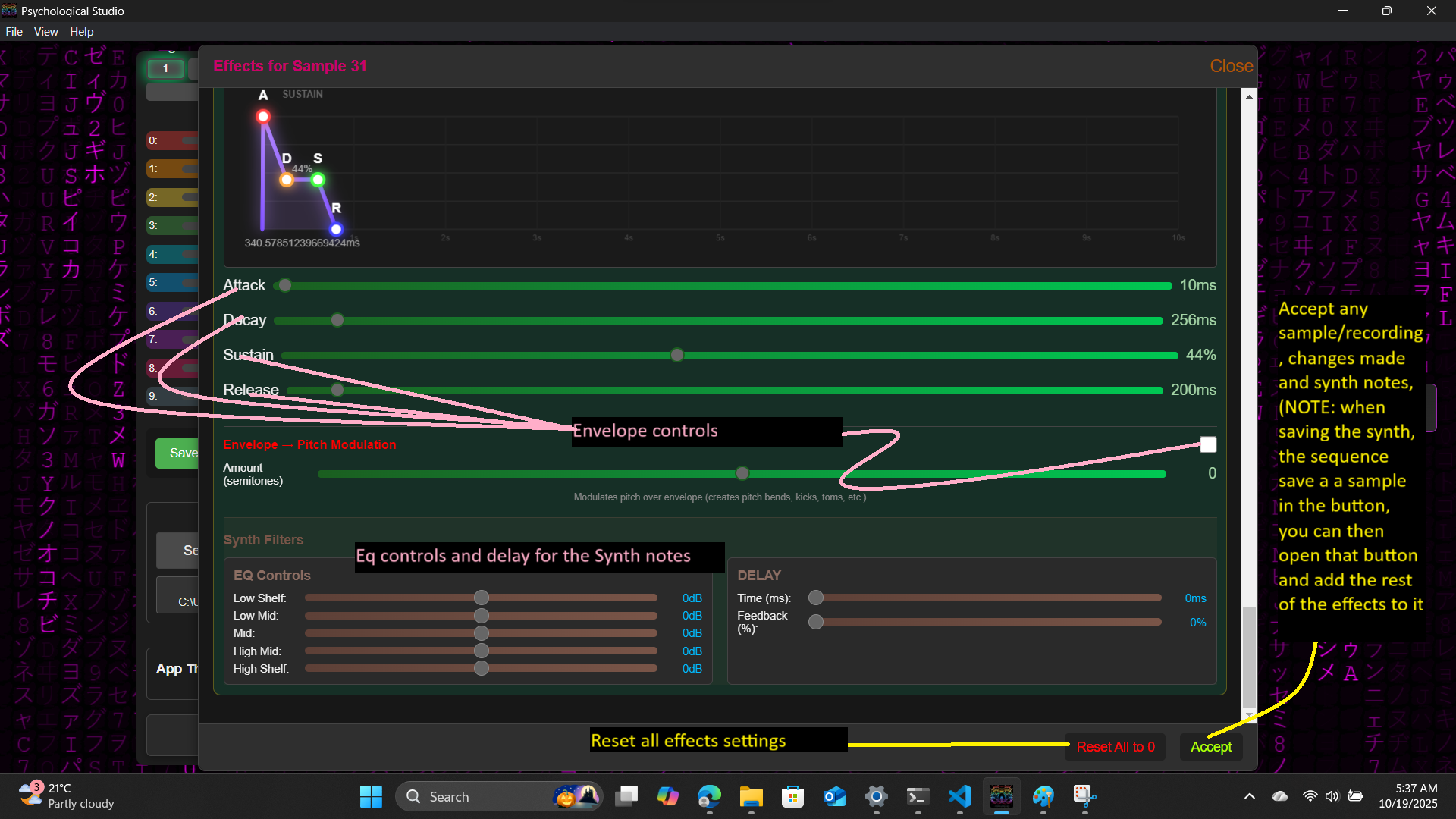Image resolution: width=1456 pixels, height=819 pixels.
Task: Click the Accept button
Action: [1211, 747]
